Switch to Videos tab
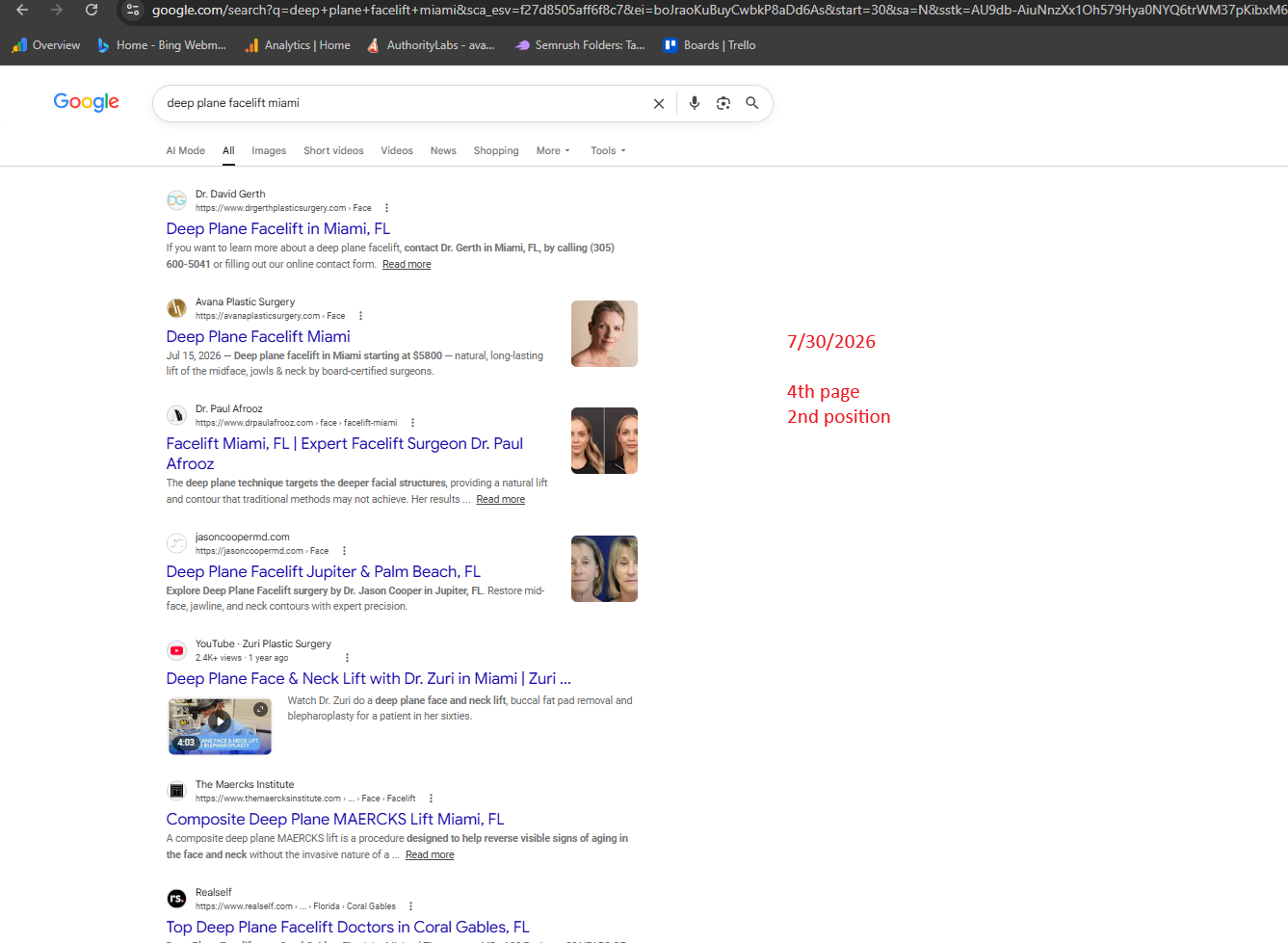This screenshot has height=943, width=1288. (x=397, y=151)
